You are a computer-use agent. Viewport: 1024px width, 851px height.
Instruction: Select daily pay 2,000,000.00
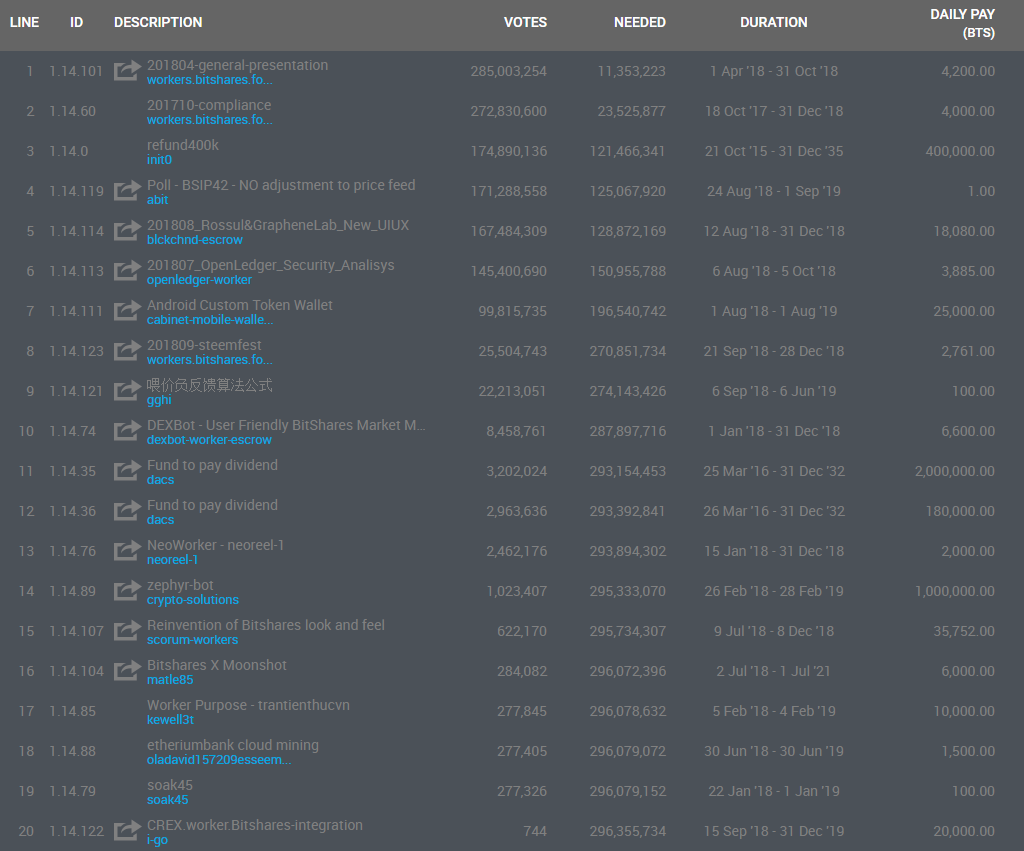point(955,471)
